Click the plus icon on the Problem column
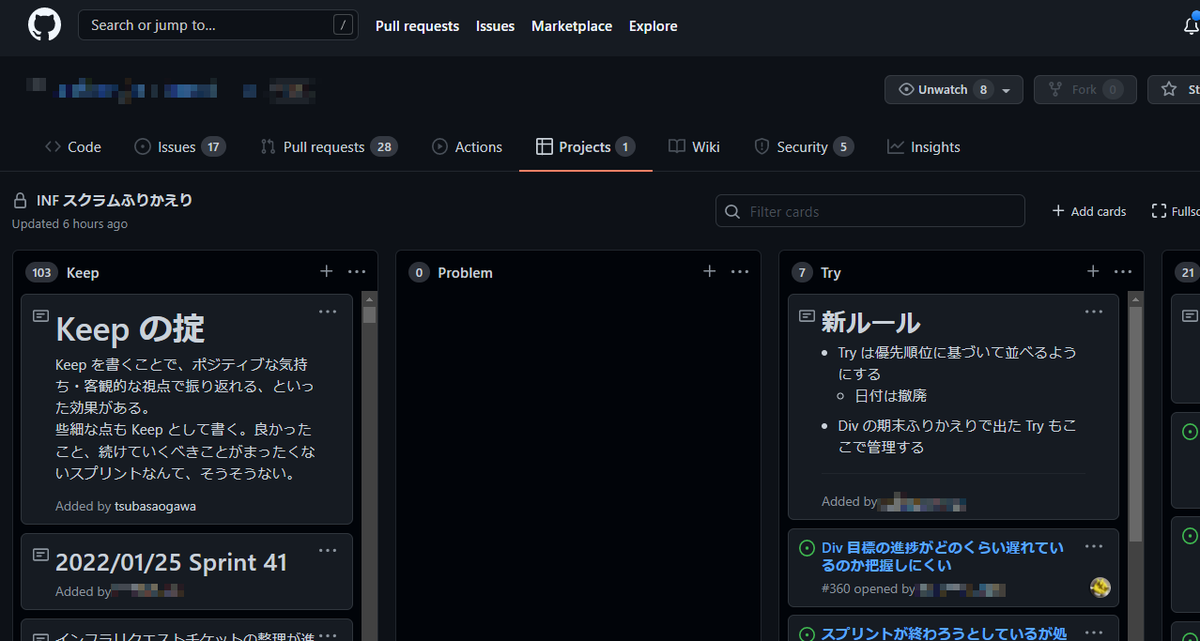 click(709, 271)
